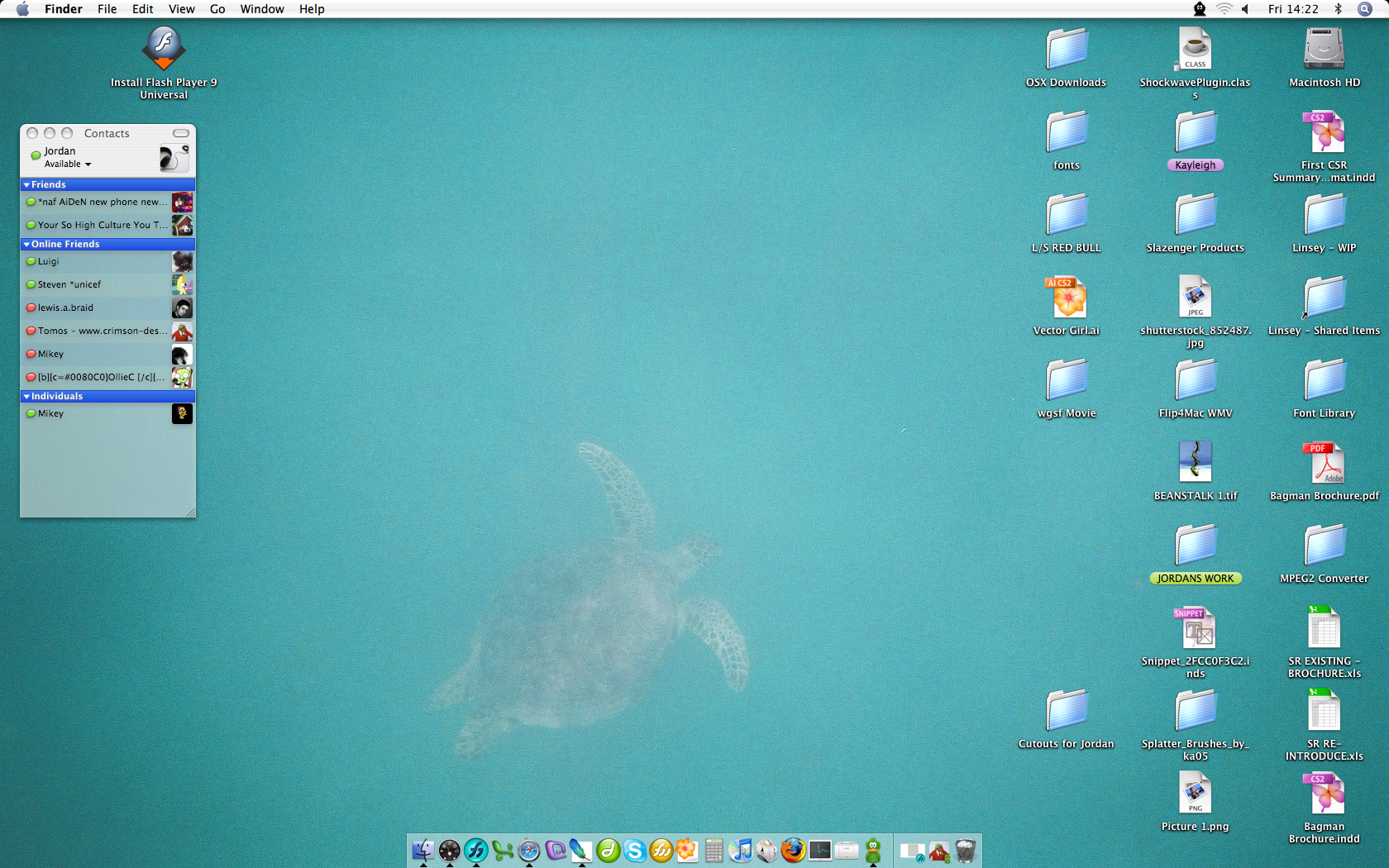Open the Wi-Fi status menu

coord(1224,9)
